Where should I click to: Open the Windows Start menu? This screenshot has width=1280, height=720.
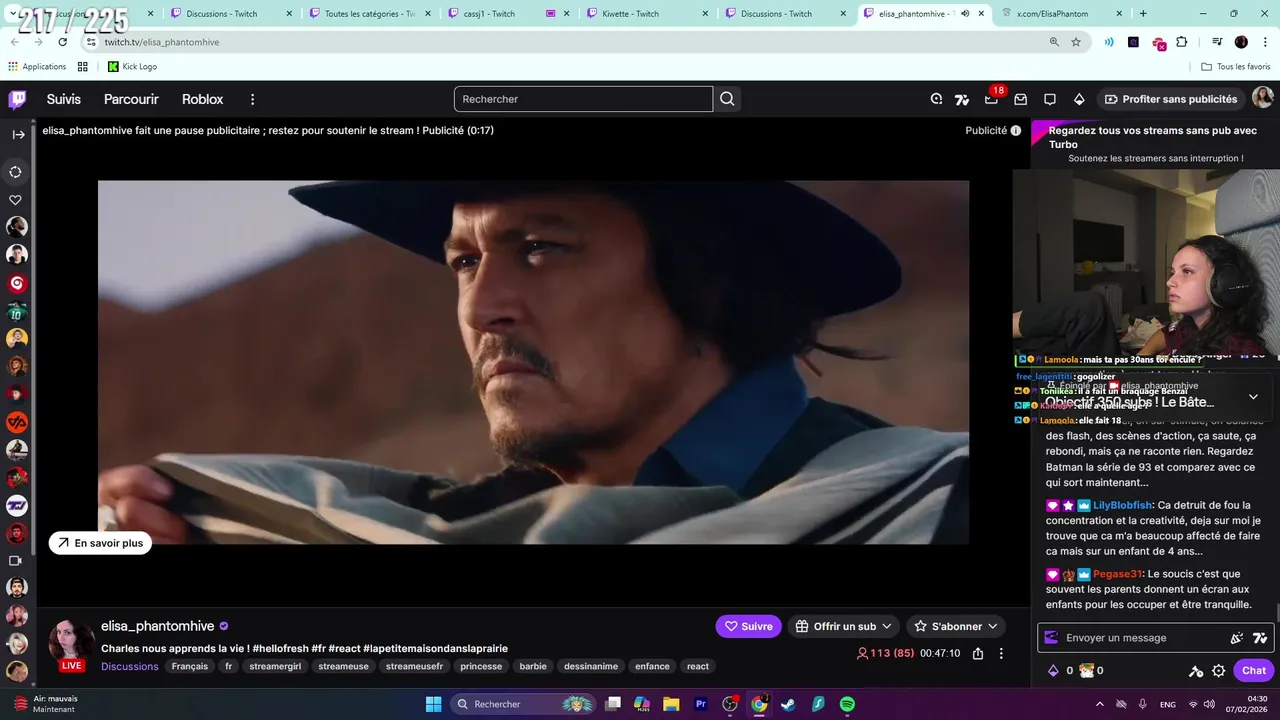pyautogui.click(x=433, y=704)
